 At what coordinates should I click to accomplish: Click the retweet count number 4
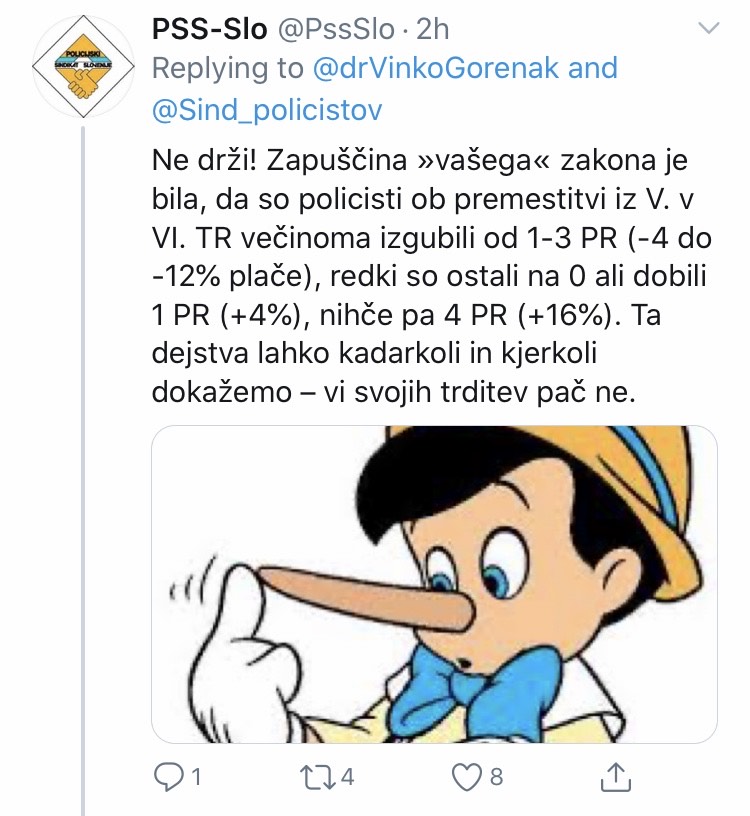coord(348,777)
